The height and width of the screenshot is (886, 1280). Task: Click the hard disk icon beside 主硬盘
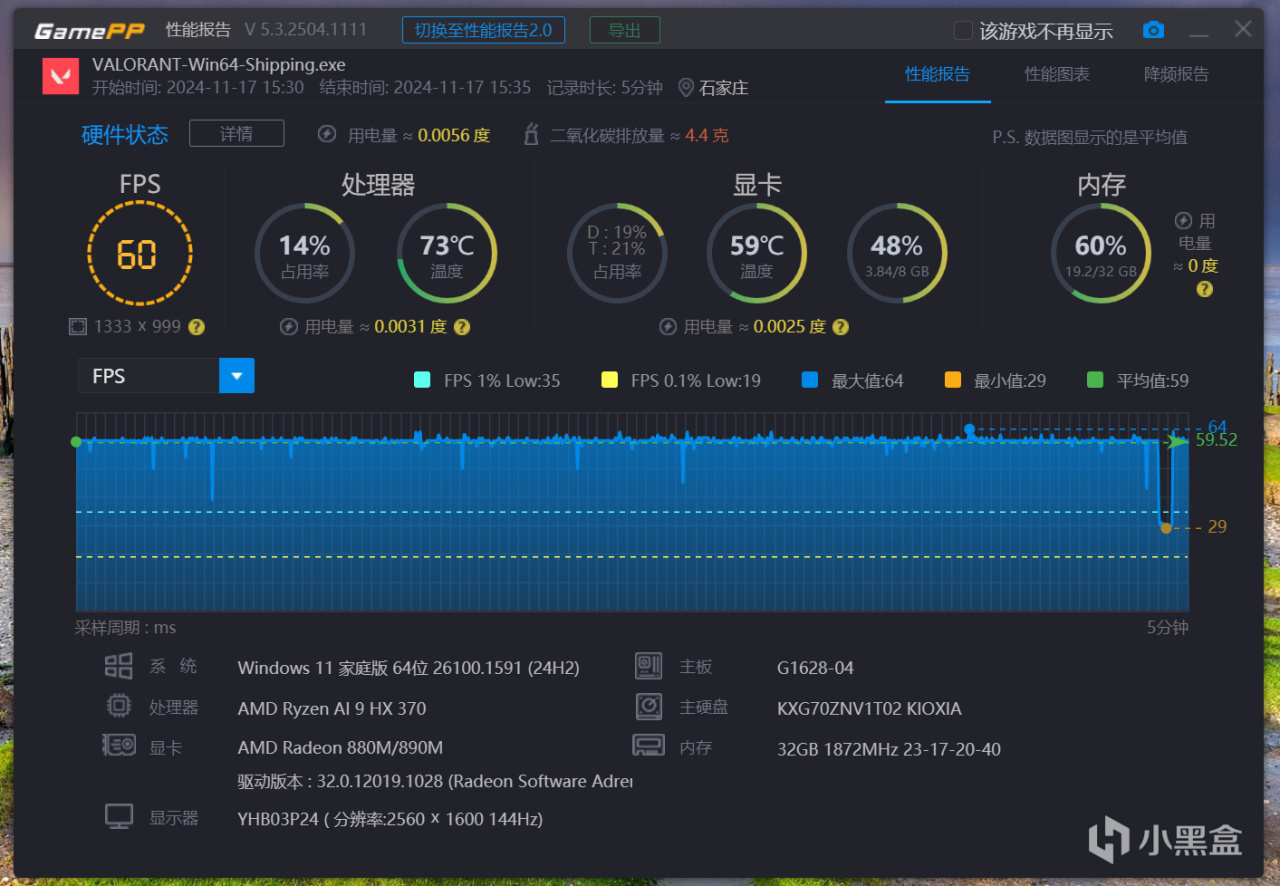click(x=648, y=706)
